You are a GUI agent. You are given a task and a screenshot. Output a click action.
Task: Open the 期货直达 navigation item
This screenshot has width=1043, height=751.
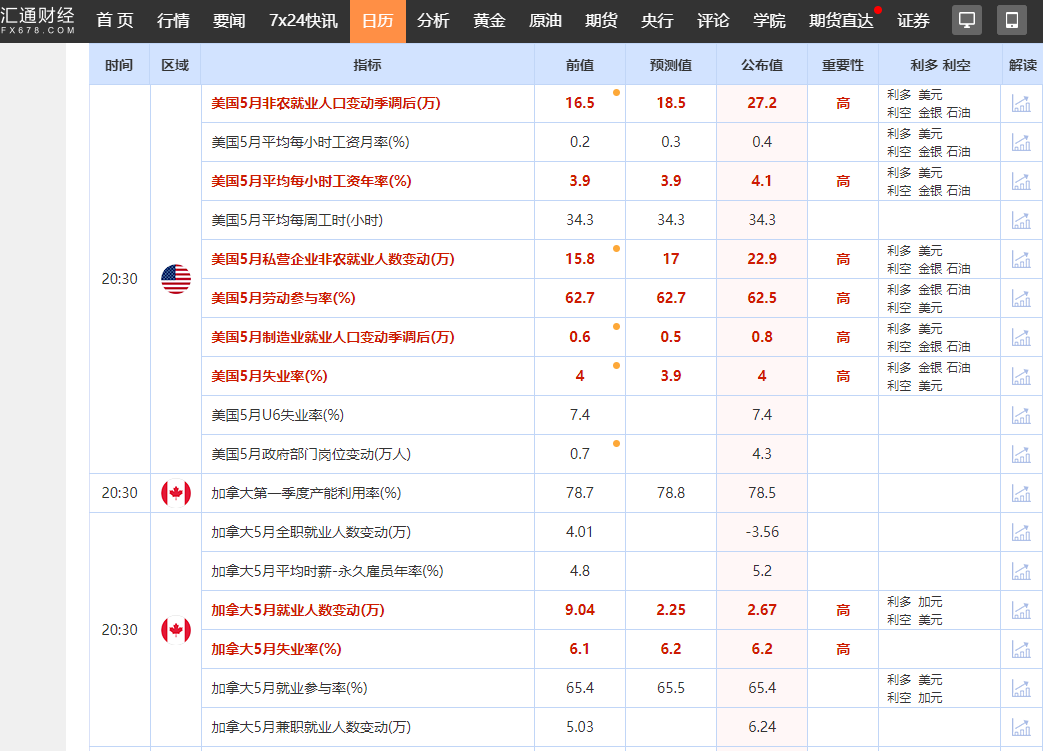[840, 21]
